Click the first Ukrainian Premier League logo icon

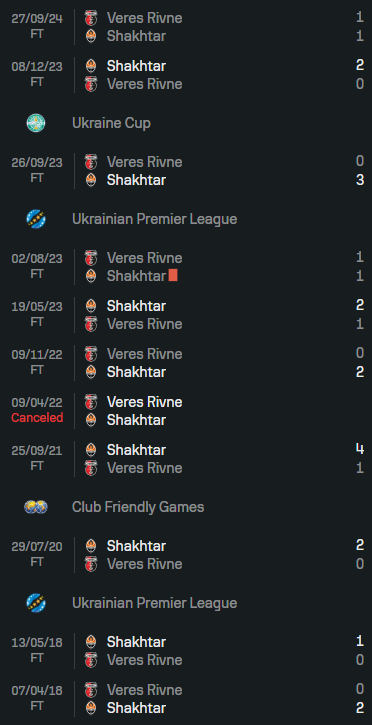(36, 219)
